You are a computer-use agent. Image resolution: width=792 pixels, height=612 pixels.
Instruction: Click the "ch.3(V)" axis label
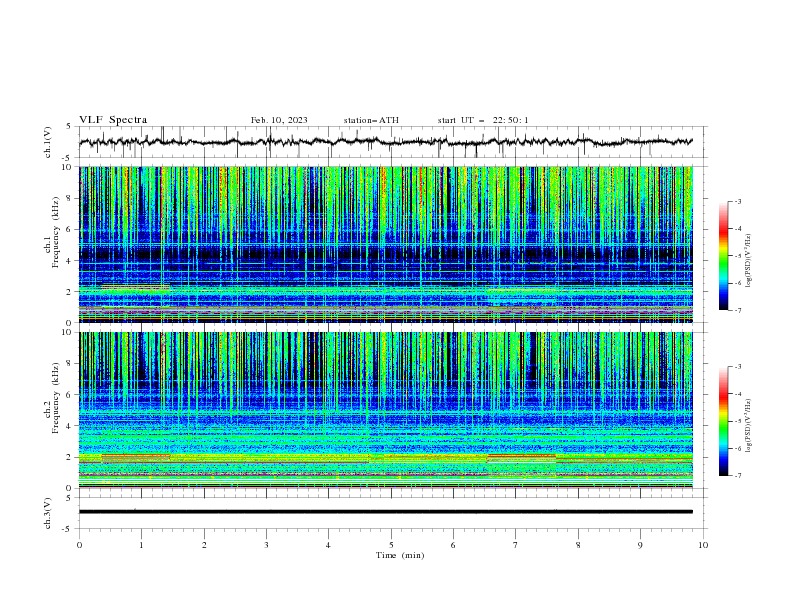click(48, 513)
